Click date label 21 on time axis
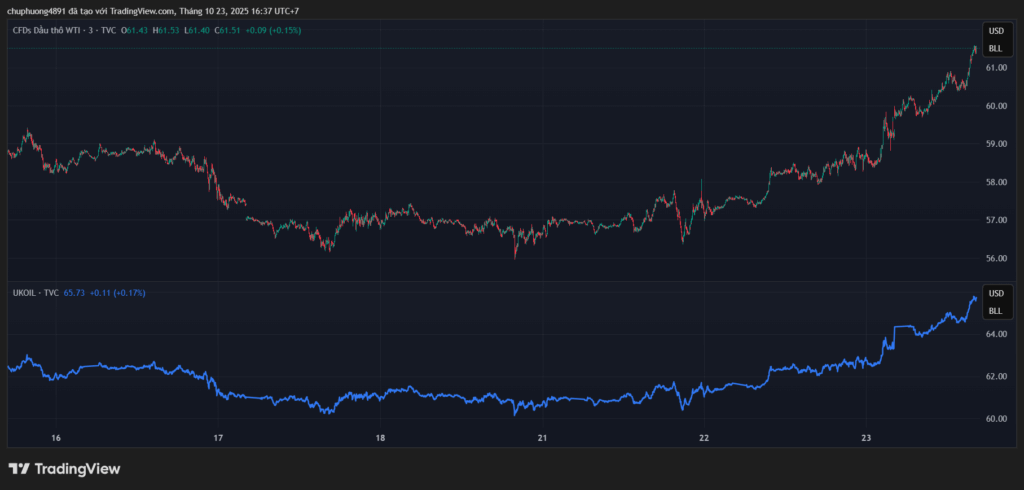This screenshot has width=1024, height=490. (x=542, y=438)
